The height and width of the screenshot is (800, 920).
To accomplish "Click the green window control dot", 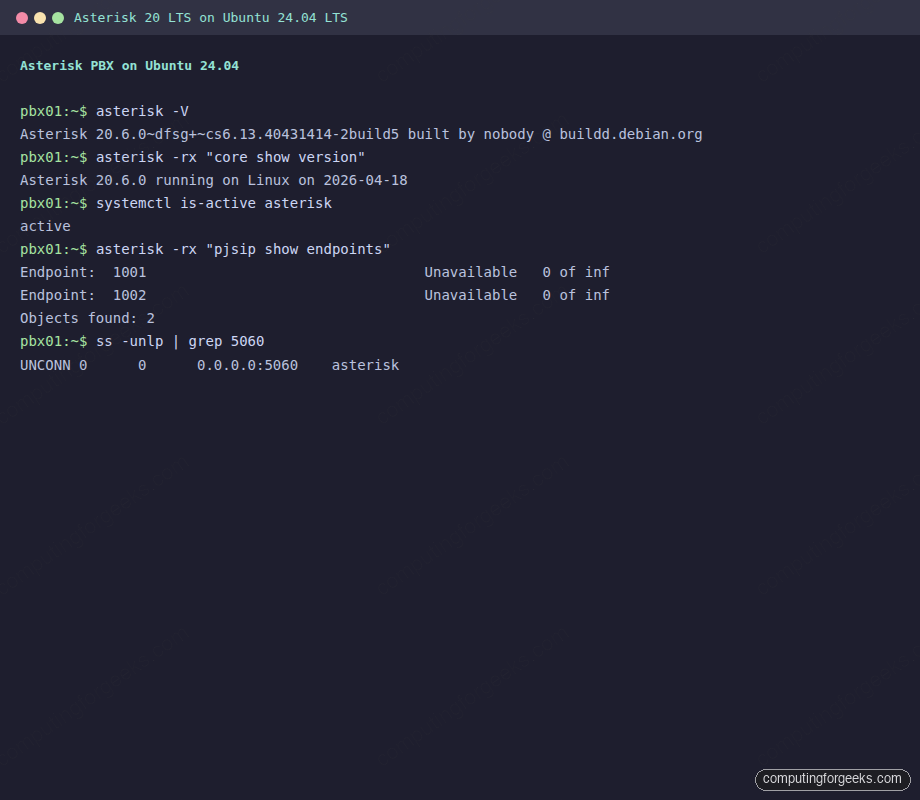I will (58, 17).
